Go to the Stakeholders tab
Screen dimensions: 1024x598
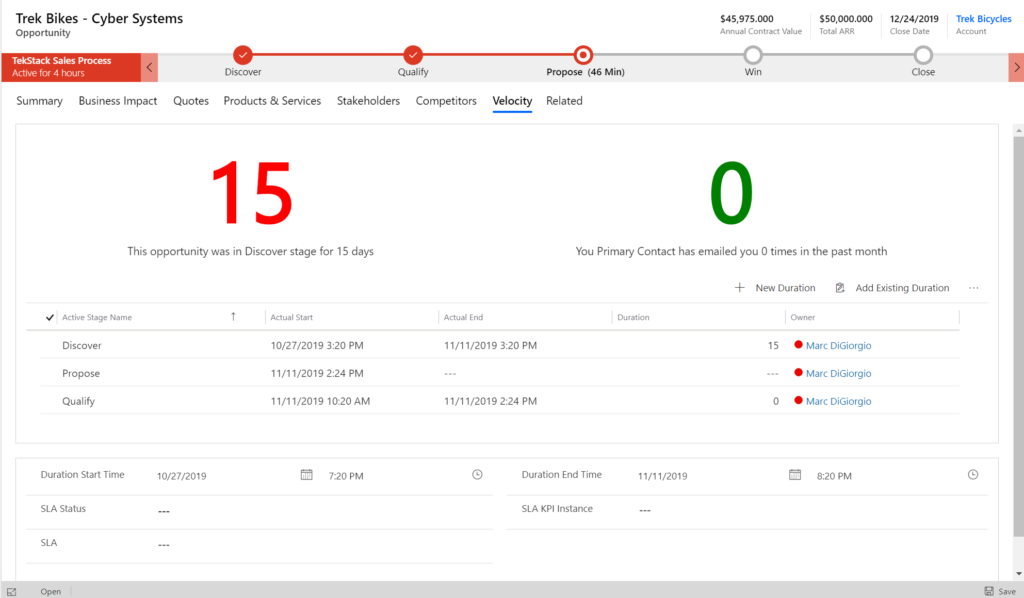pyautogui.click(x=368, y=101)
